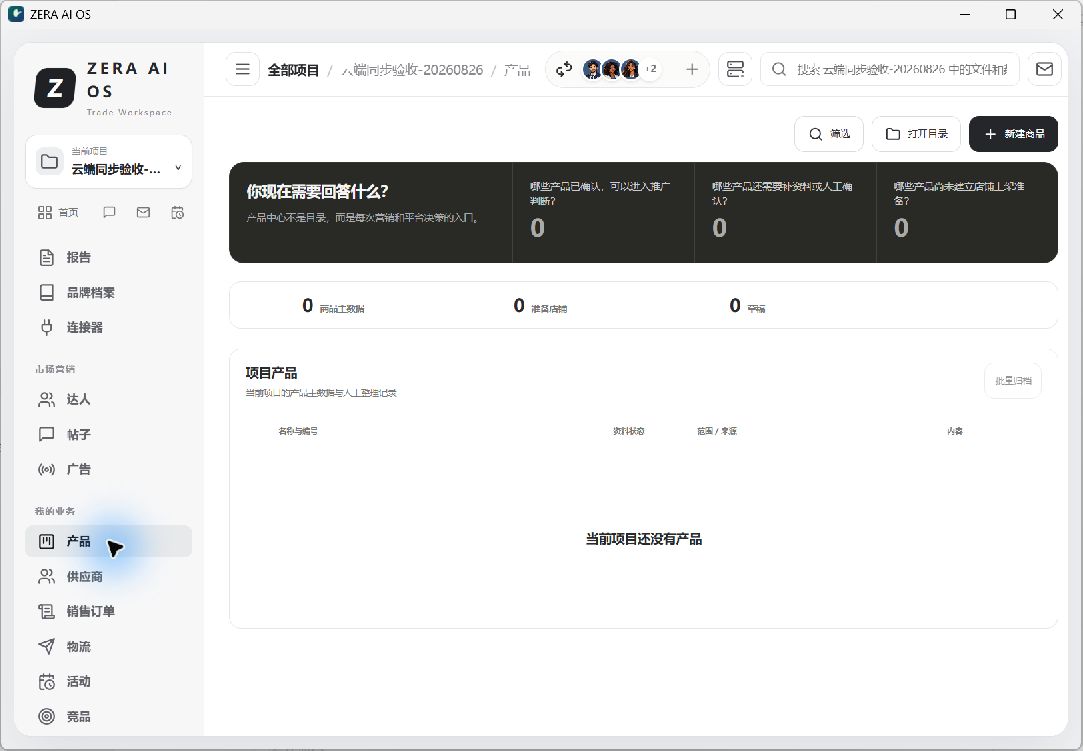Open 物流 in the sidebar
This screenshot has width=1083, height=751.
click(x=108, y=646)
